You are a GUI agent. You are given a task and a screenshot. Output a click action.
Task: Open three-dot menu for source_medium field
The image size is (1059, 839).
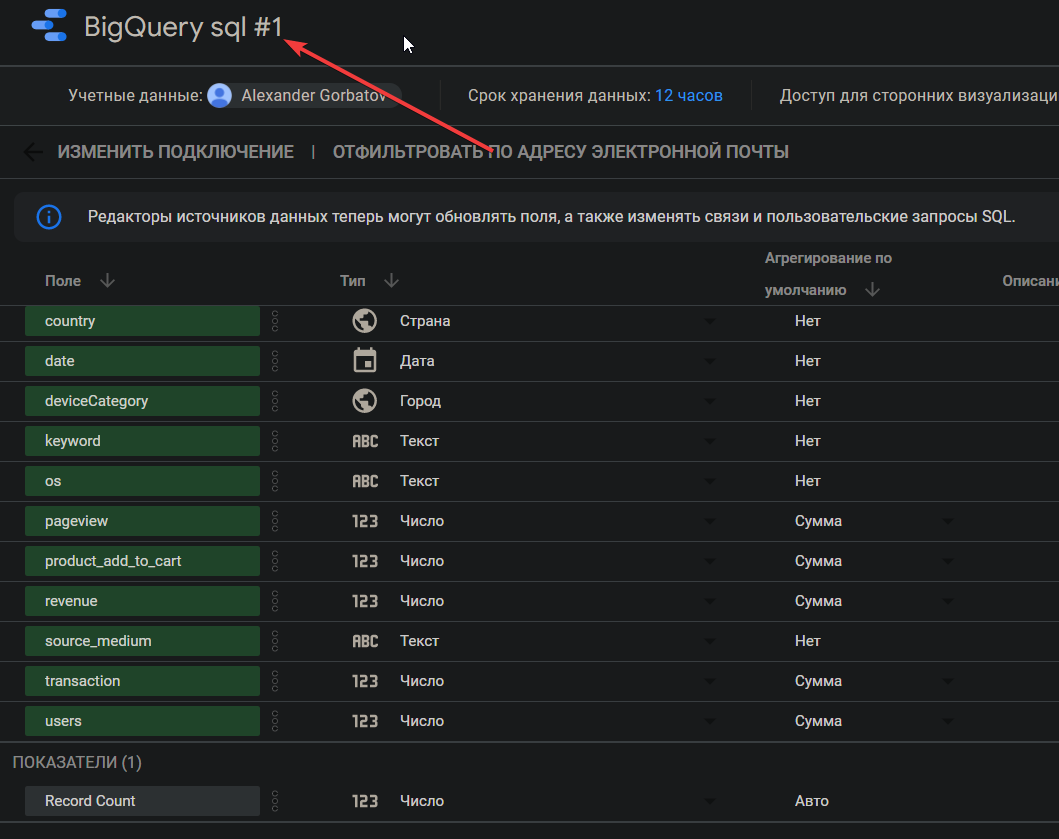(x=275, y=641)
